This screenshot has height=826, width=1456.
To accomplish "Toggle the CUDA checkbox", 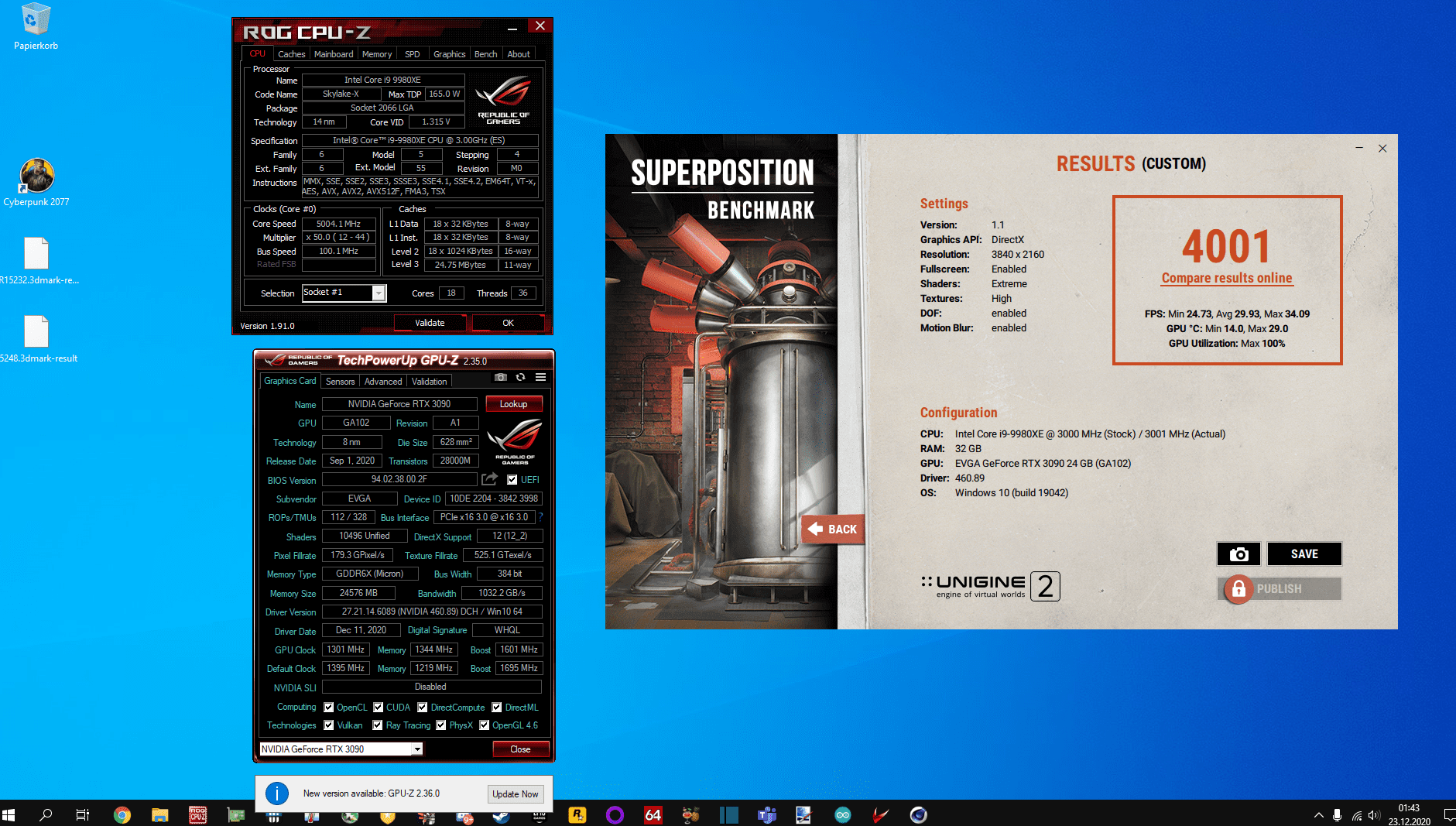I will pos(379,708).
